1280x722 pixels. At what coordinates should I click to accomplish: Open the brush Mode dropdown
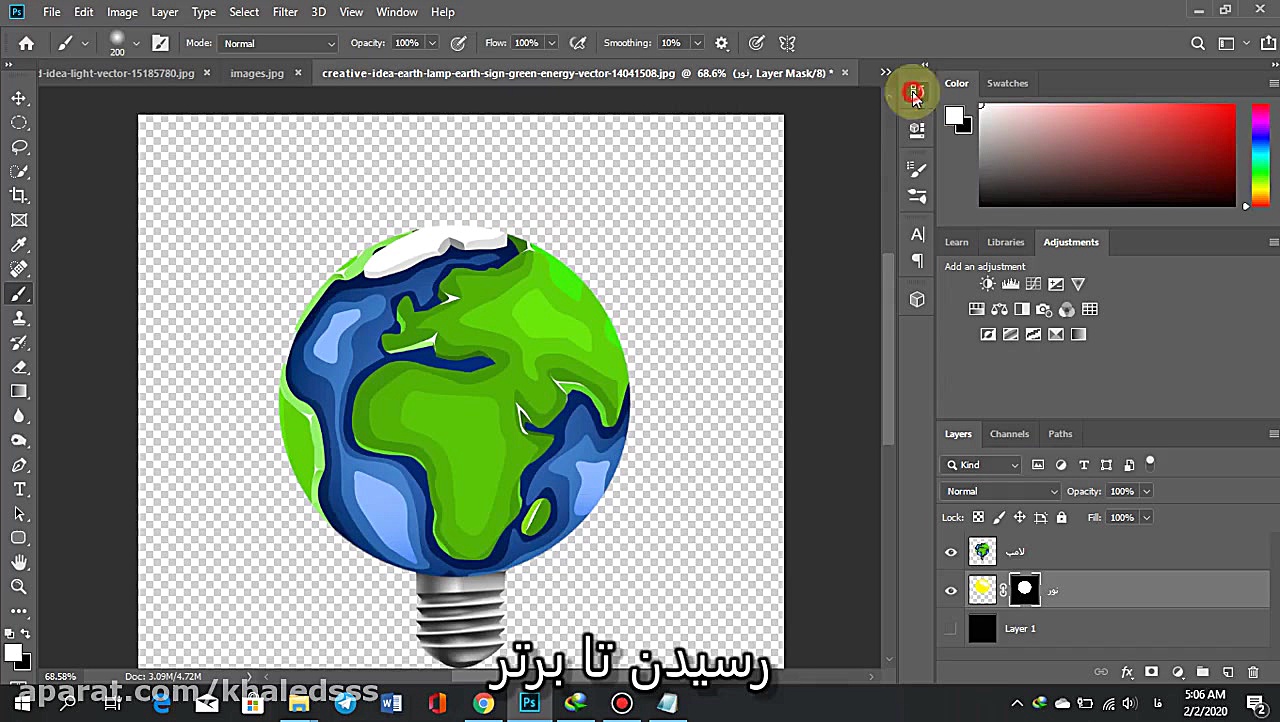(279, 43)
